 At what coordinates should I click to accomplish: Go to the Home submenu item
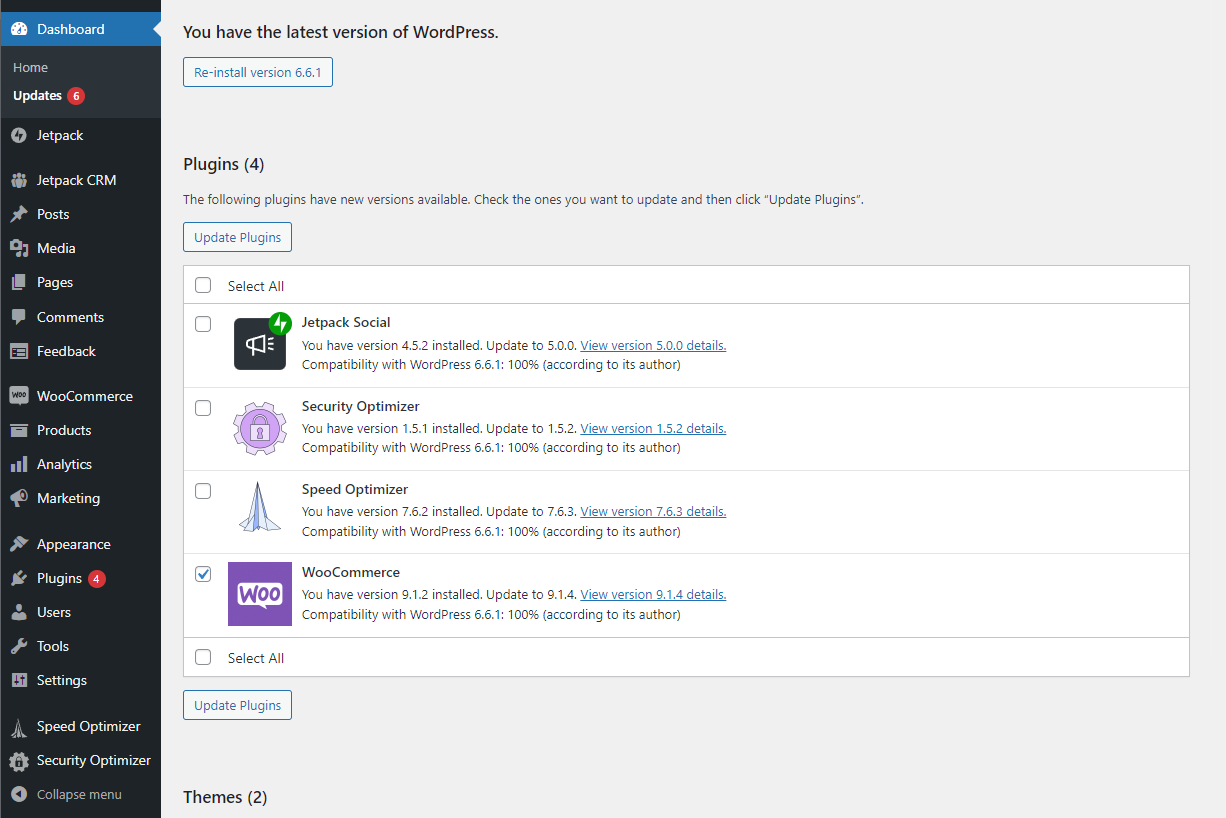click(30, 67)
